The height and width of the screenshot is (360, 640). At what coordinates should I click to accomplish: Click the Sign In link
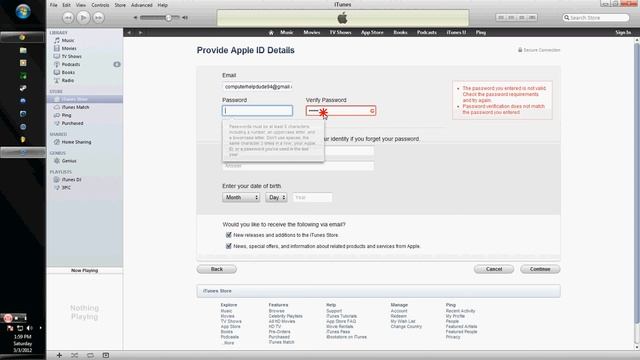pyautogui.click(x=623, y=32)
